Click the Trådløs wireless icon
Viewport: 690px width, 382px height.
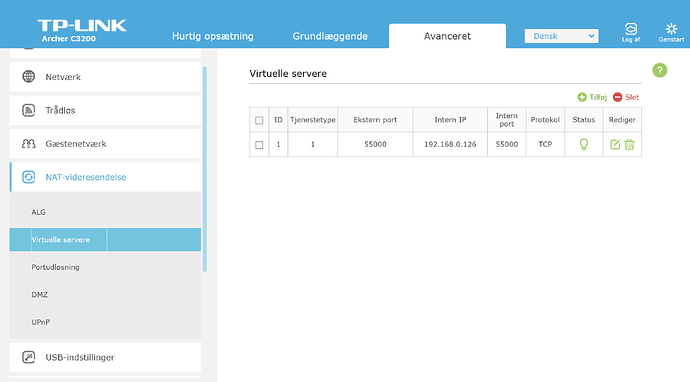[x=29, y=110]
